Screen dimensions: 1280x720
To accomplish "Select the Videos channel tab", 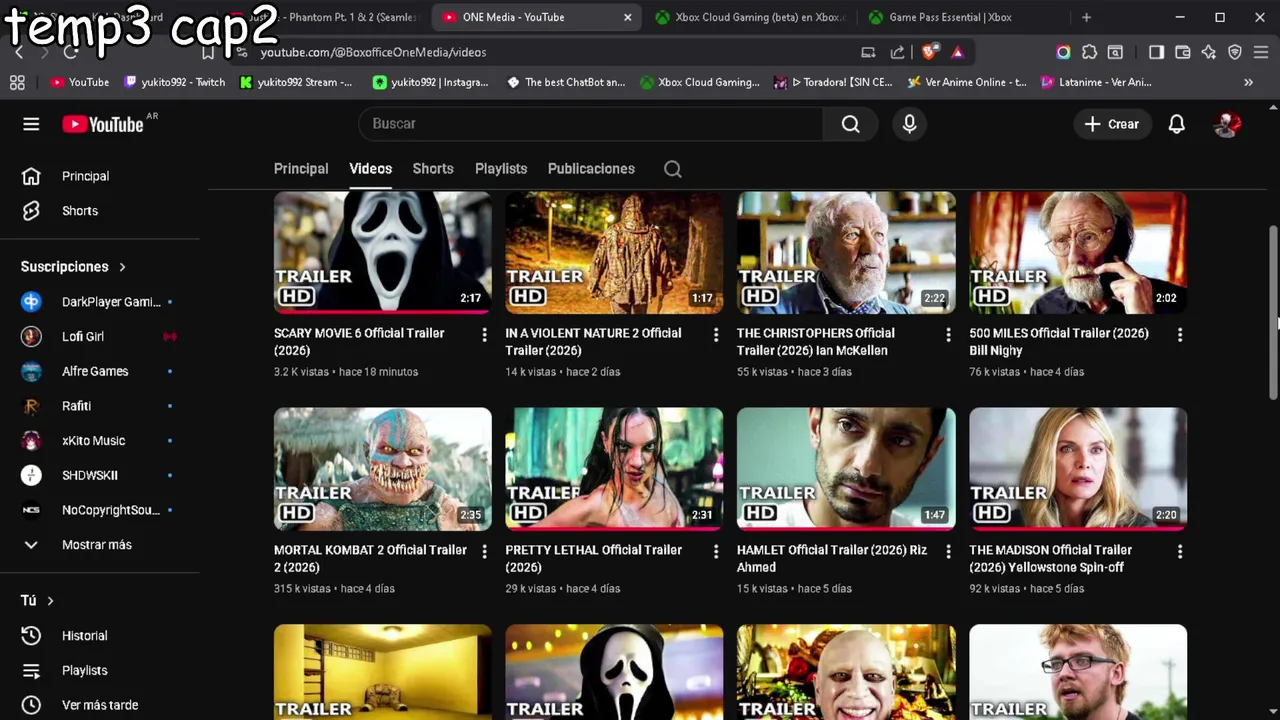I will point(370,169).
